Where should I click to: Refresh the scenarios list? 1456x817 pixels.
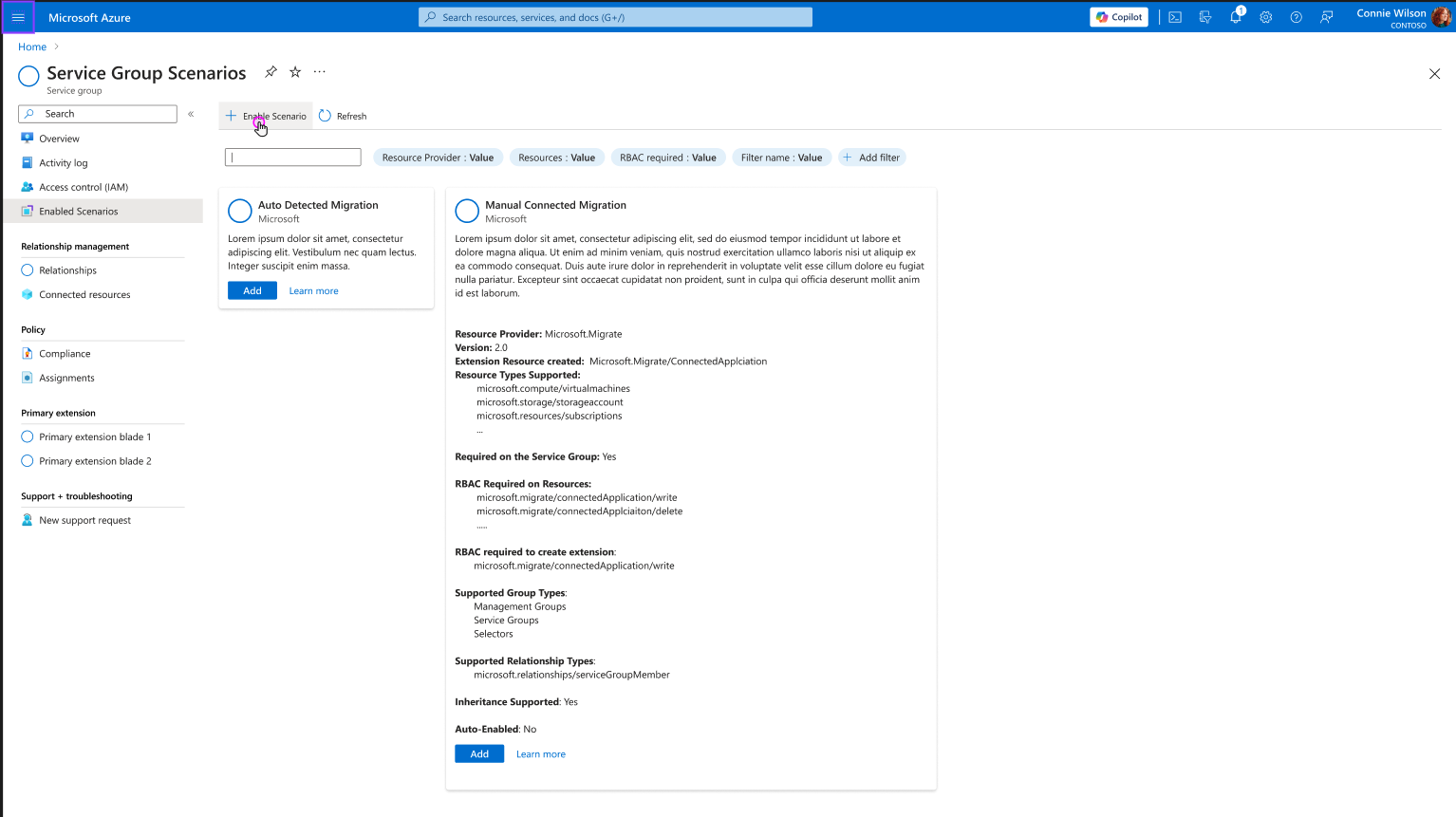pyautogui.click(x=343, y=116)
